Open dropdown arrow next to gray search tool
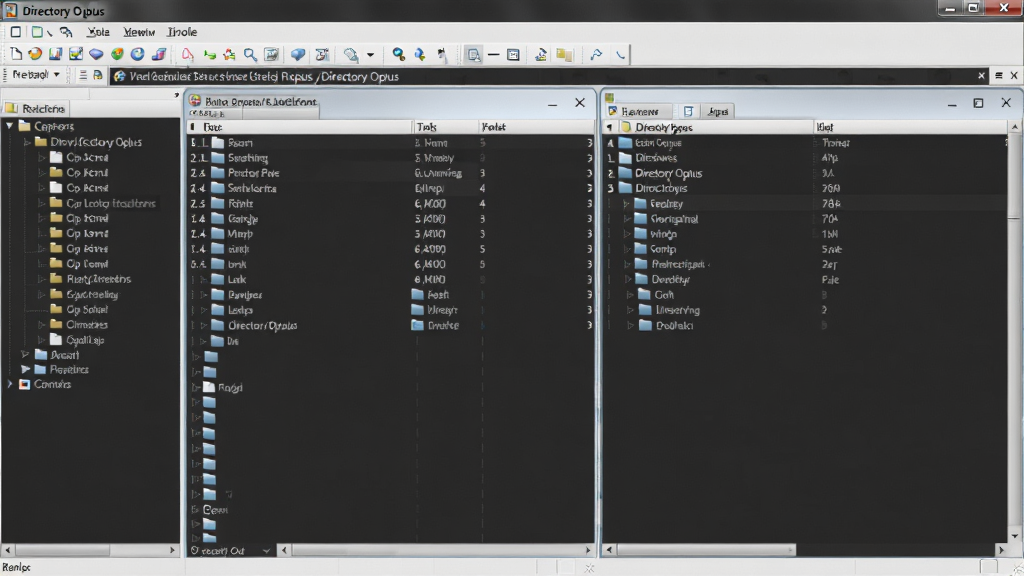The image size is (1024, 576). coord(370,55)
